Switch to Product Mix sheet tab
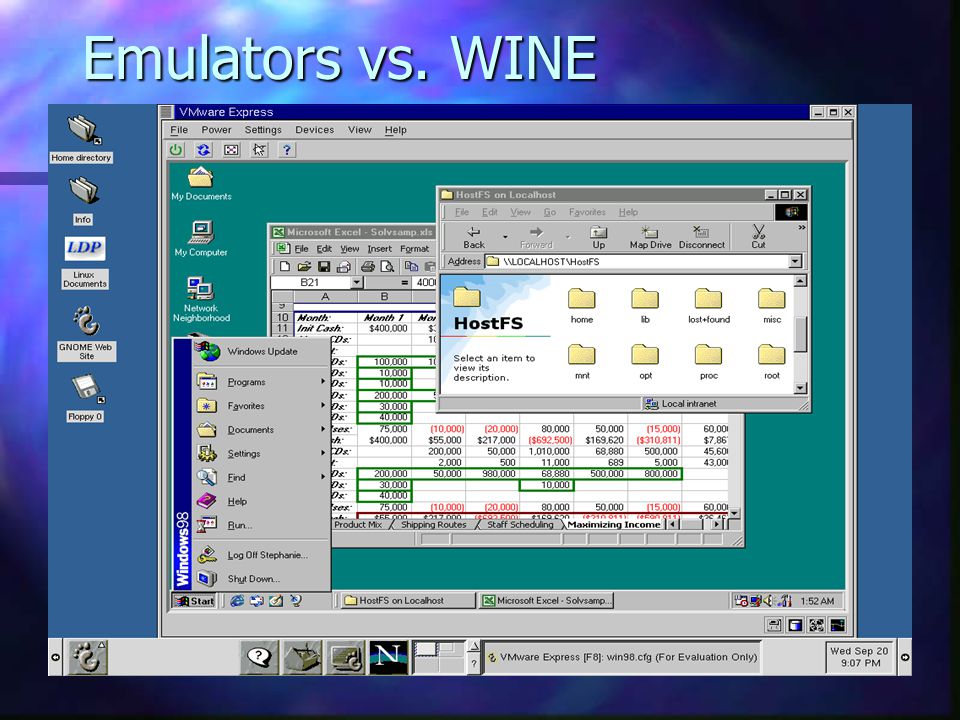Screen dimensions: 960x720 (x=358, y=525)
